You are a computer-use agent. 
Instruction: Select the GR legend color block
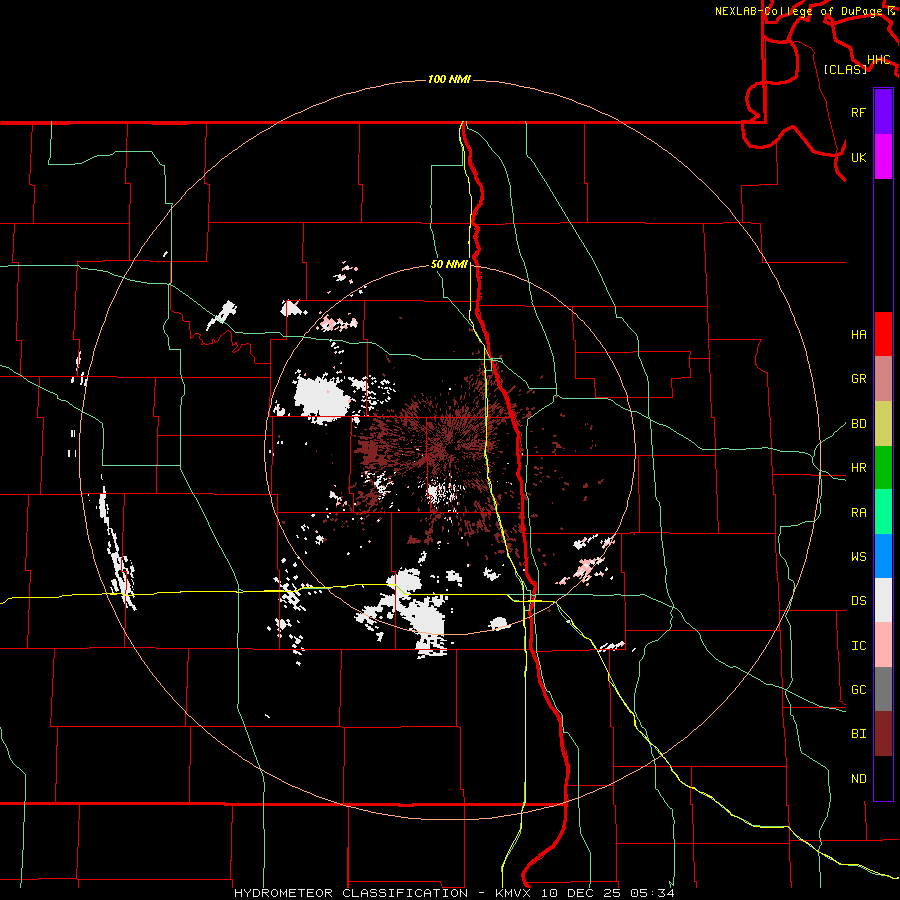click(883, 379)
